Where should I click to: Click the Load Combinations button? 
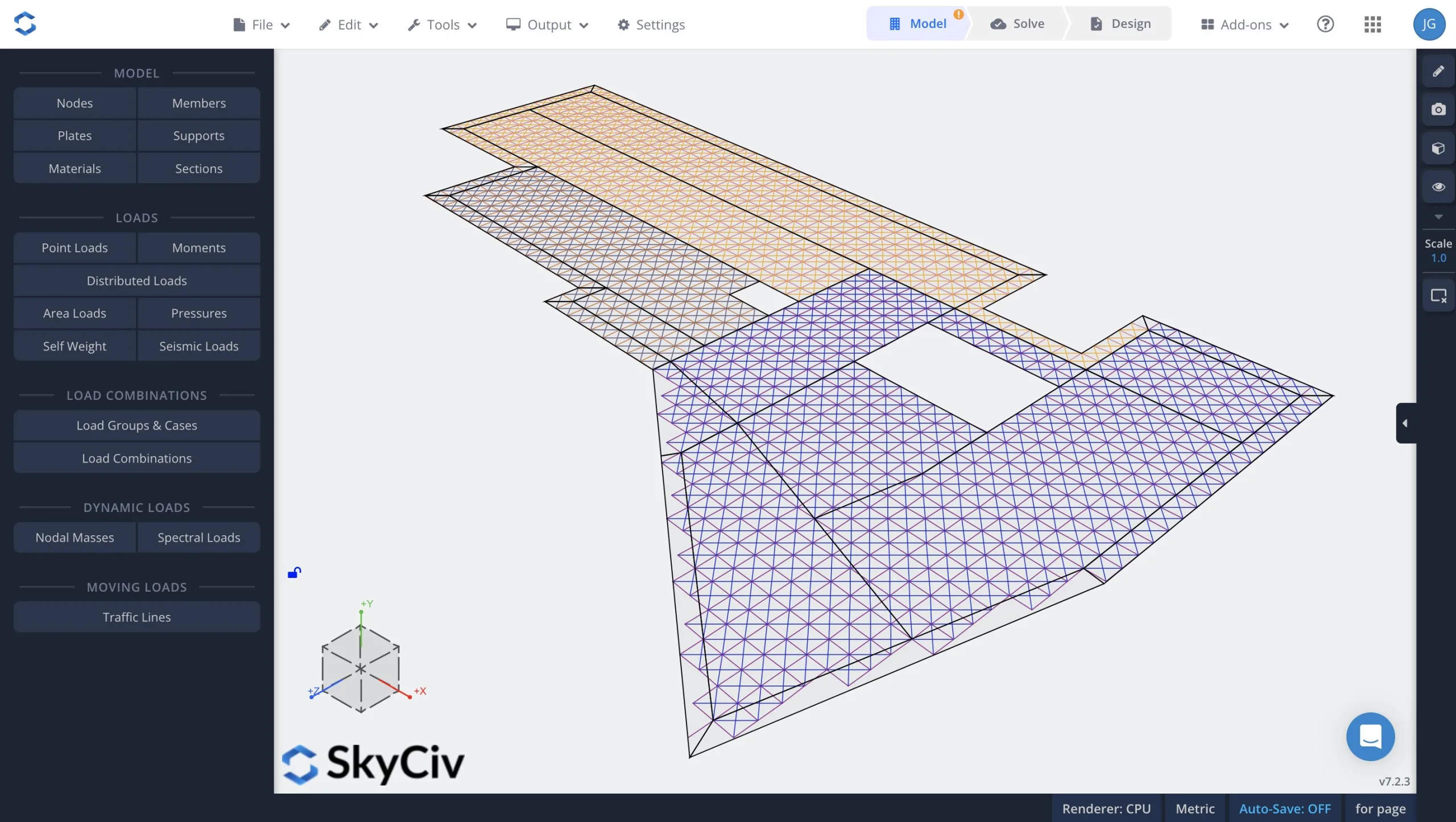click(136, 458)
